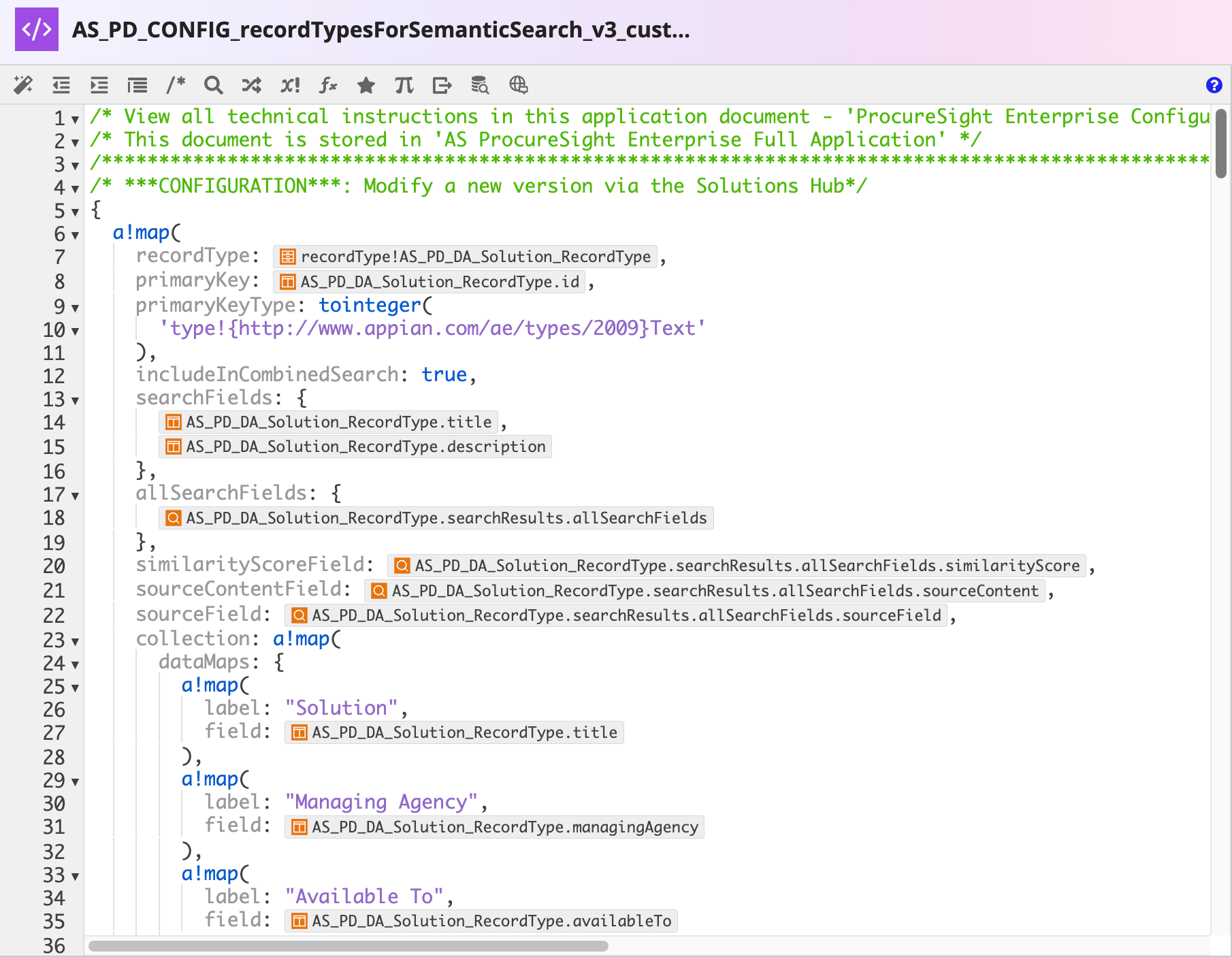Click the magic wand format expression icon
Viewport: 1232px width, 957px height.
pos(23,85)
